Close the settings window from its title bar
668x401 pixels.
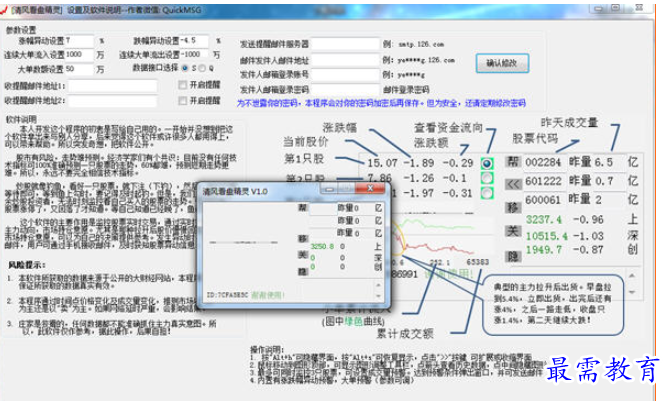(639, 7)
